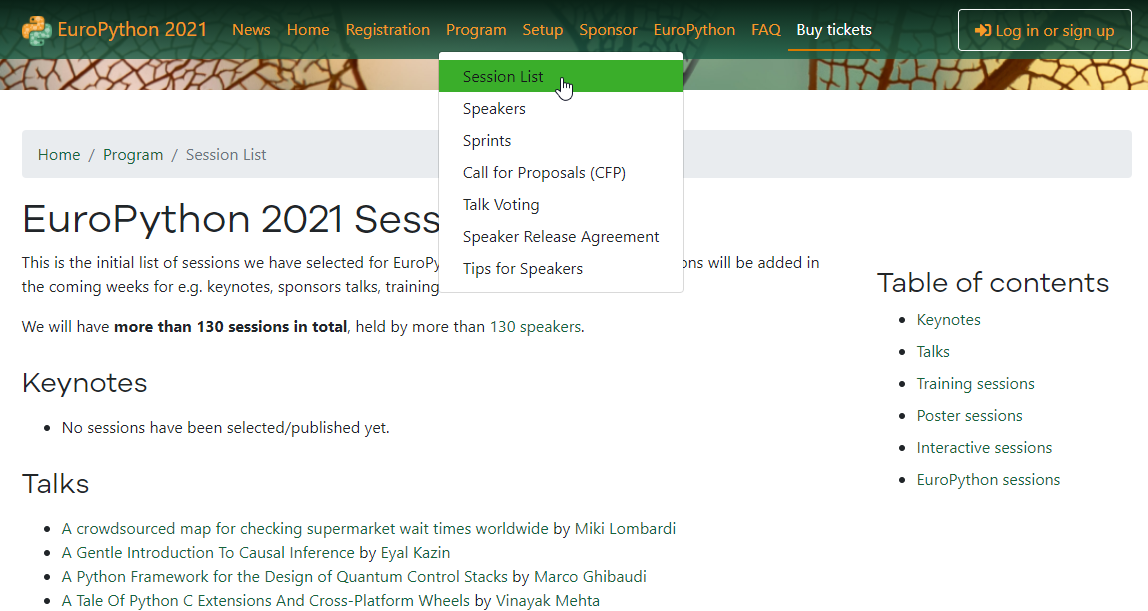Viewport: 1148px width, 611px height.
Task: Open Sprints from the Program menu
Action: coord(487,141)
